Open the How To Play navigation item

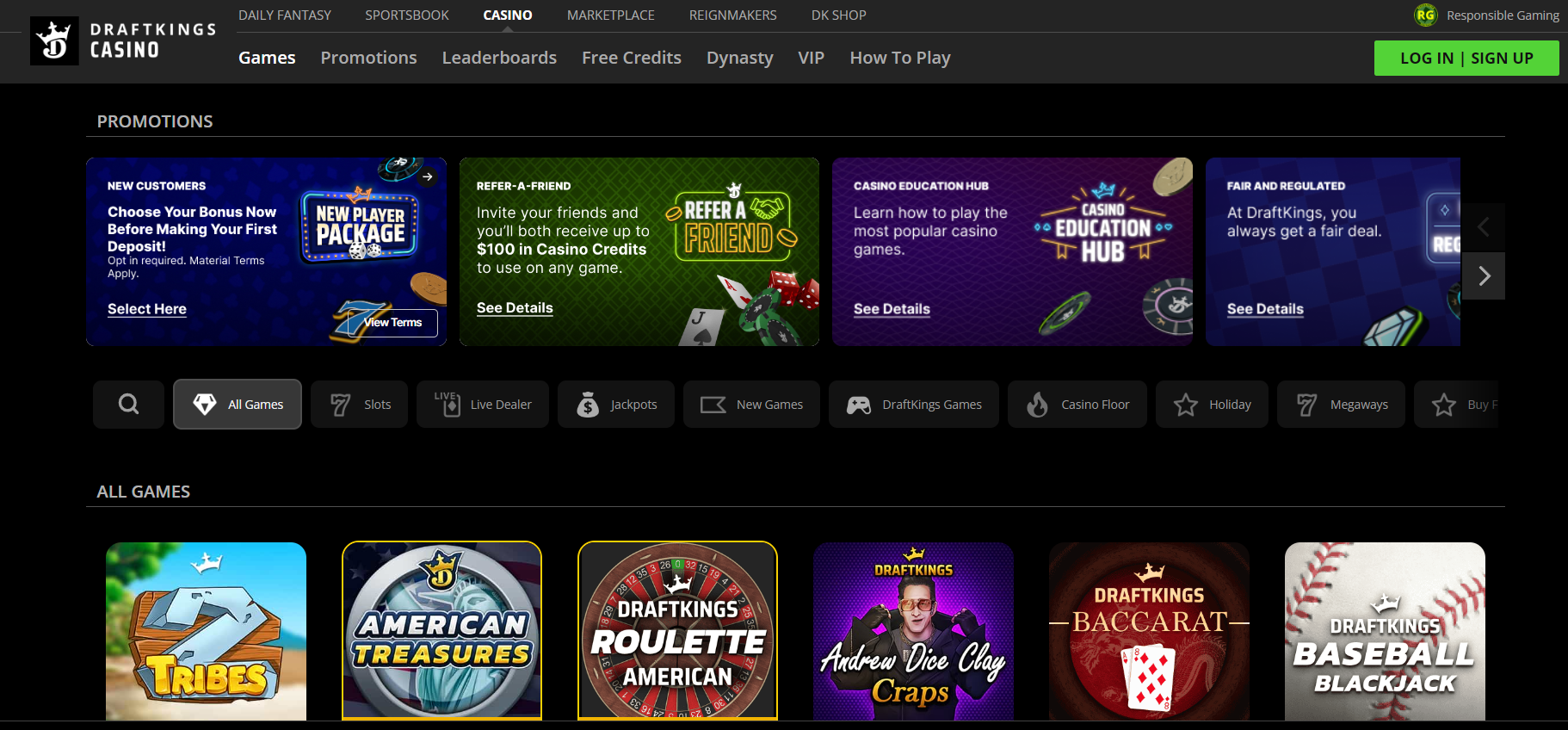point(900,58)
